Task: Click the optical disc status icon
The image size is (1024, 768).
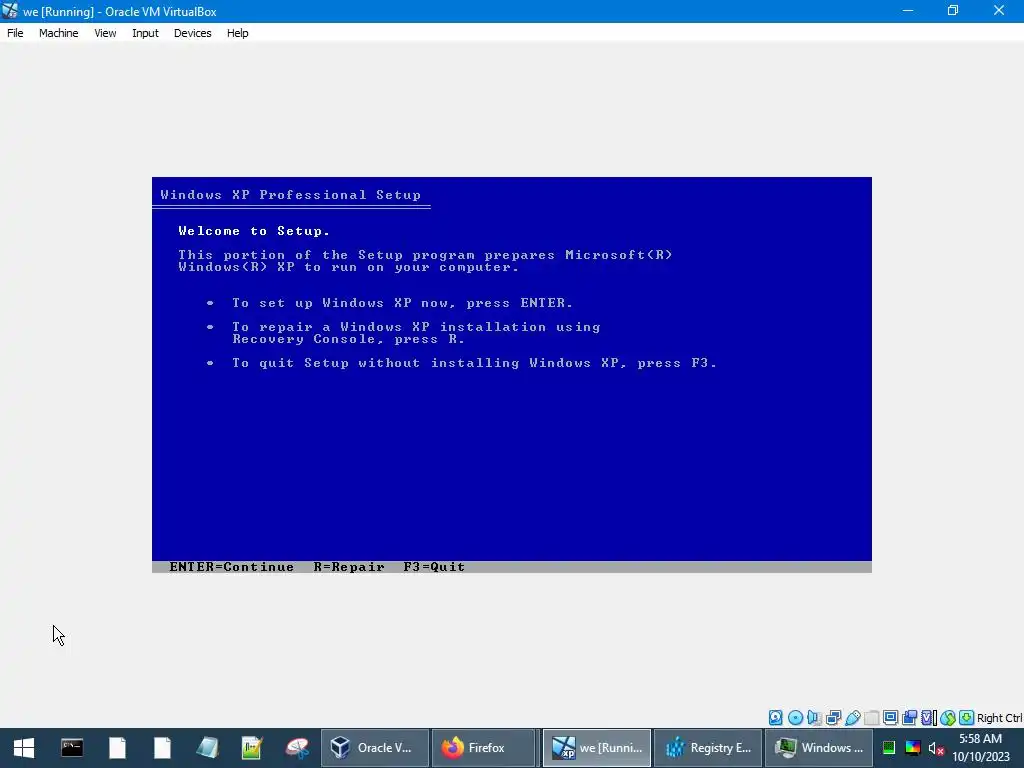Action: [x=795, y=718]
